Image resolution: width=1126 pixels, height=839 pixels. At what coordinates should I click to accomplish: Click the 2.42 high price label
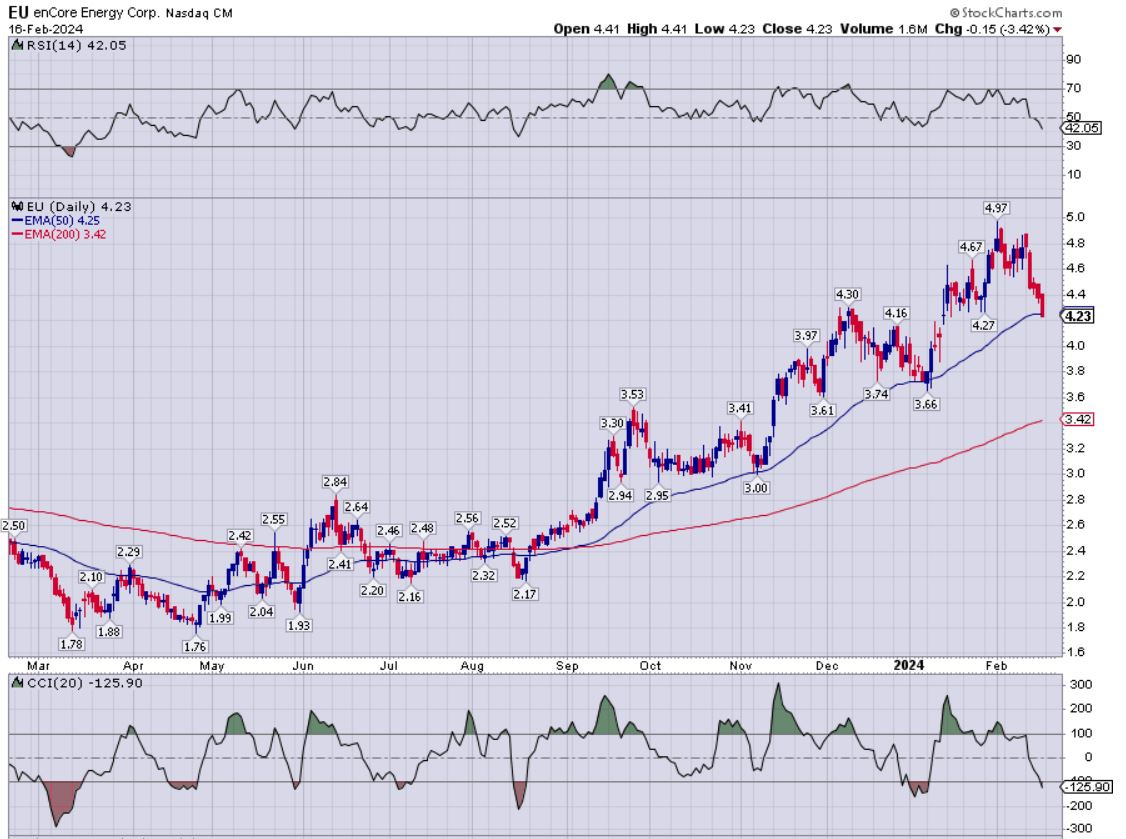[240, 536]
